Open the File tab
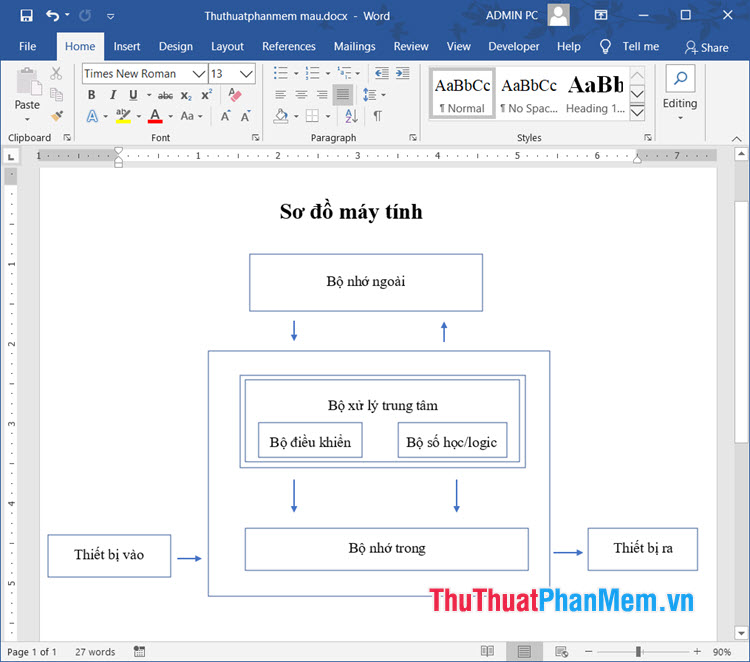This screenshot has width=750, height=662. point(27,46)
